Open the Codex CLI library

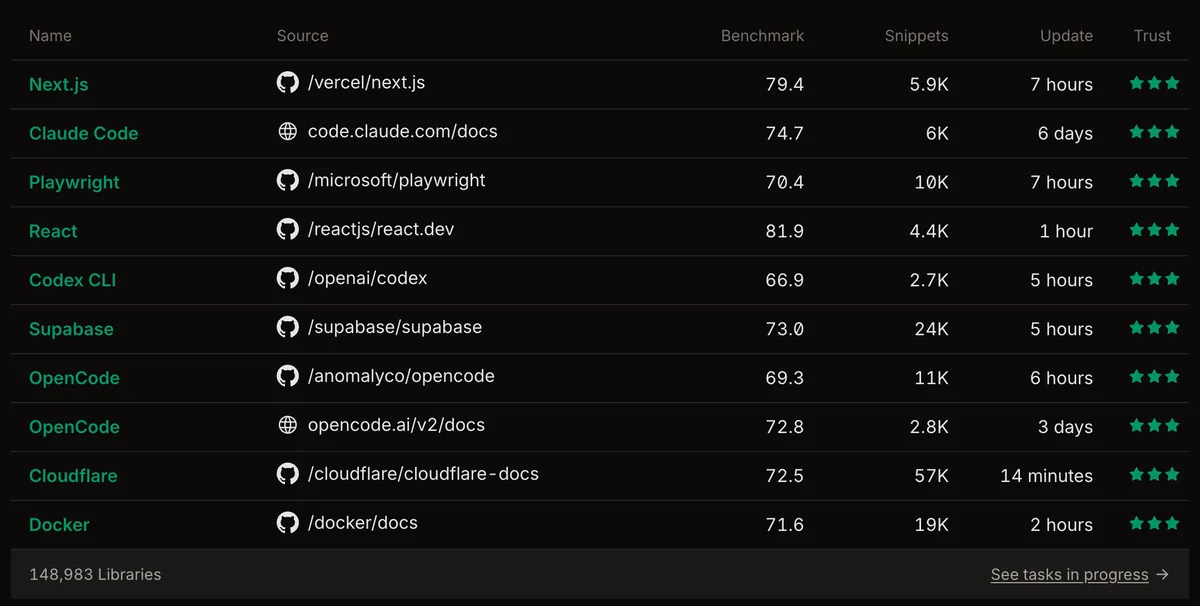point(73,281)
